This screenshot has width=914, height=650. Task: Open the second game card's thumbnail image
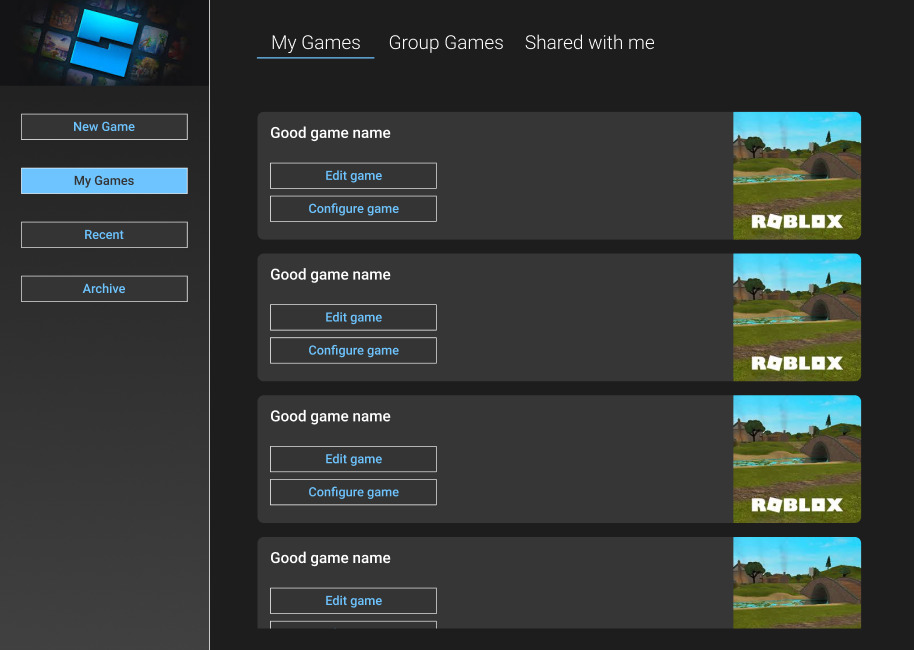tap(797, 317)
